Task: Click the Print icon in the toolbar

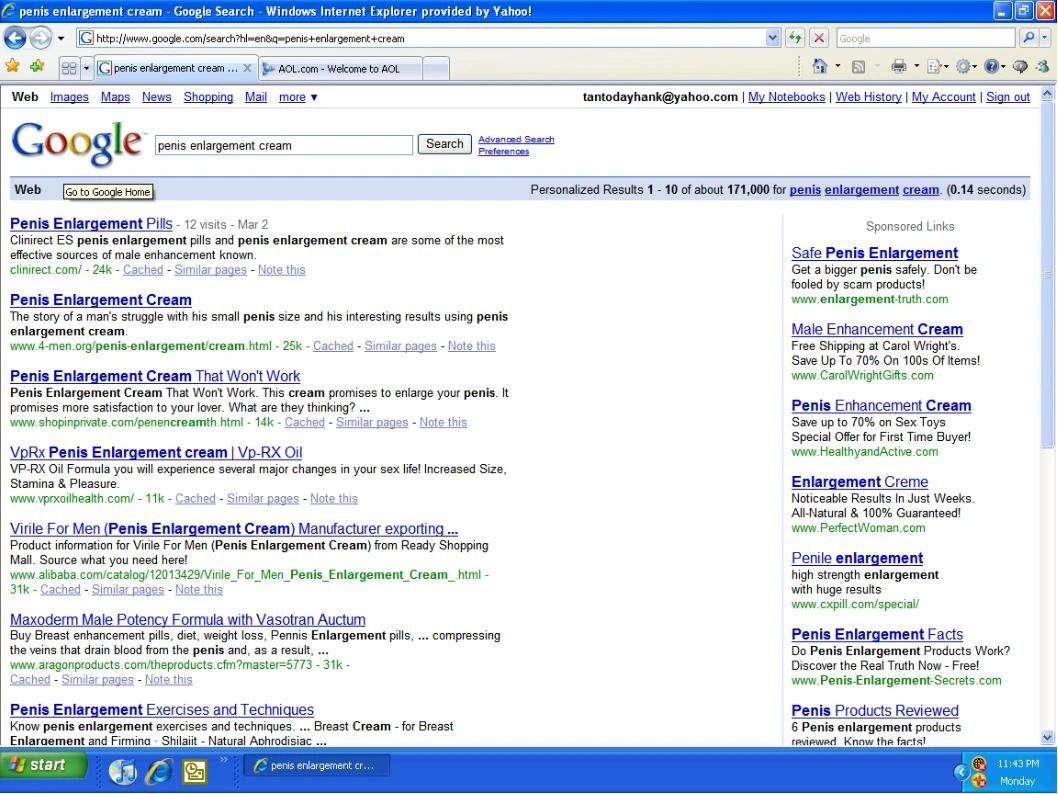Action: click(899, 66)
